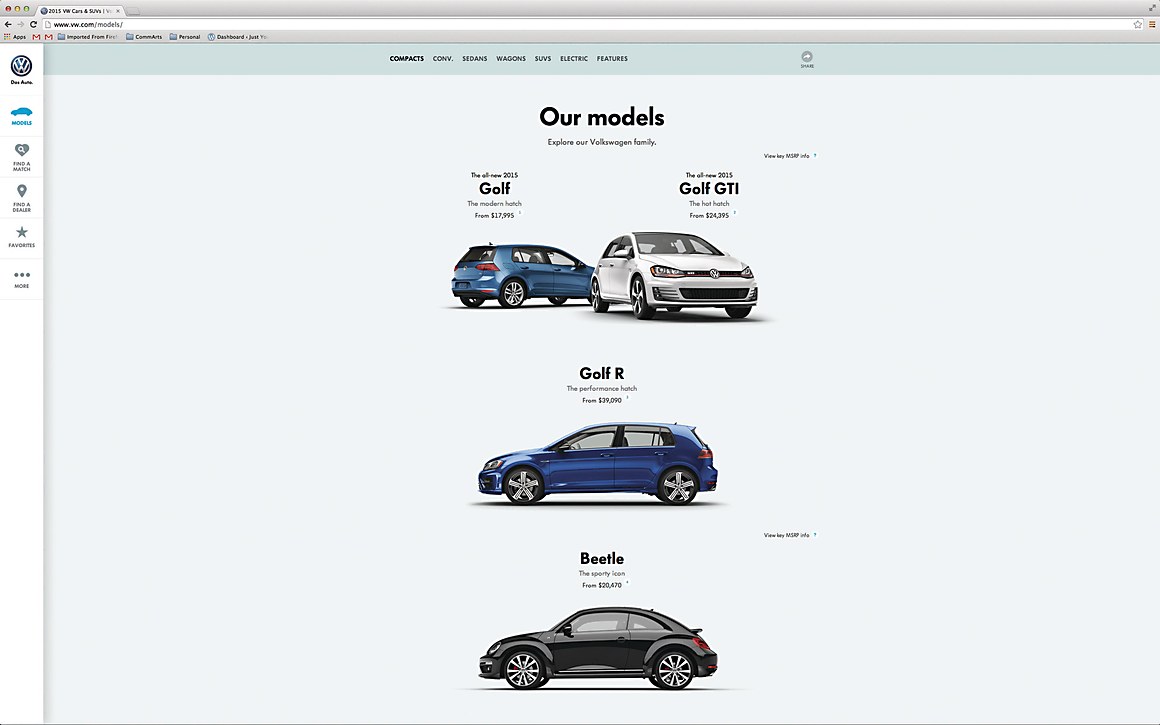
Task: Select the SUVs category in navigation
Action: coord(543,58)
